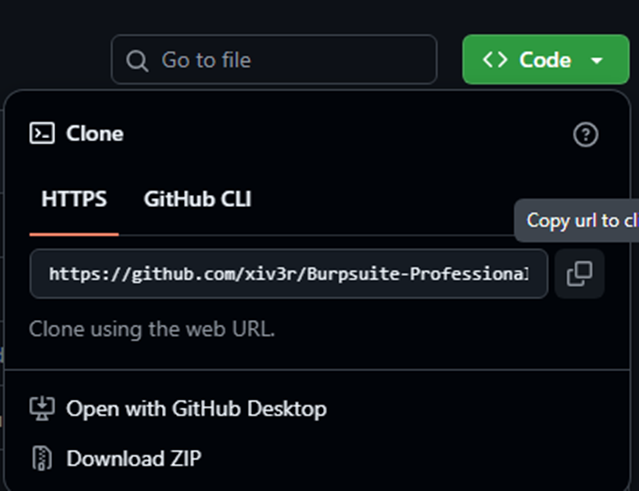This screenshot has width=639, height=491.
Task: Click the terminal icon next to Clone
Action: (x=42, y=133)
